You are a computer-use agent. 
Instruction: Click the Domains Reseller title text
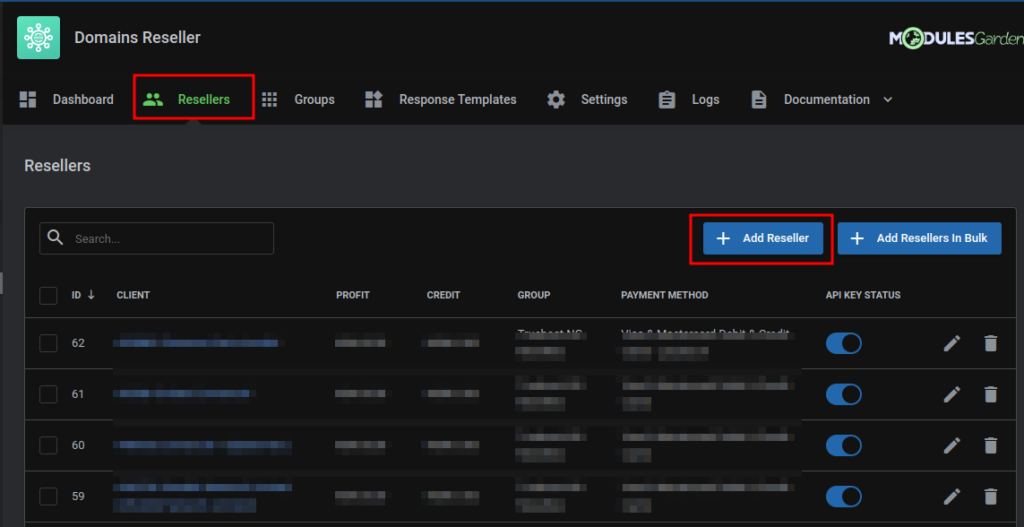pos(137,38)
